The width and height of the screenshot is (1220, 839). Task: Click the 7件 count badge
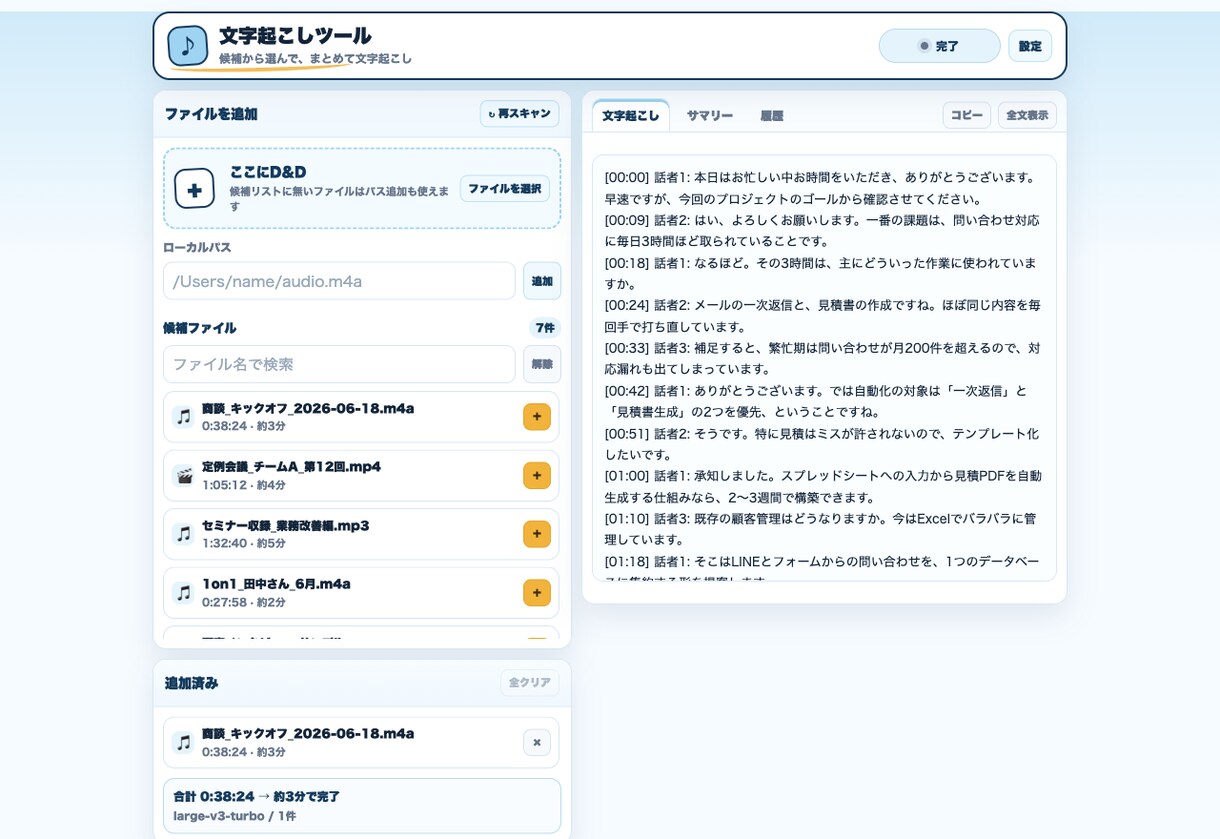point(545,328)
